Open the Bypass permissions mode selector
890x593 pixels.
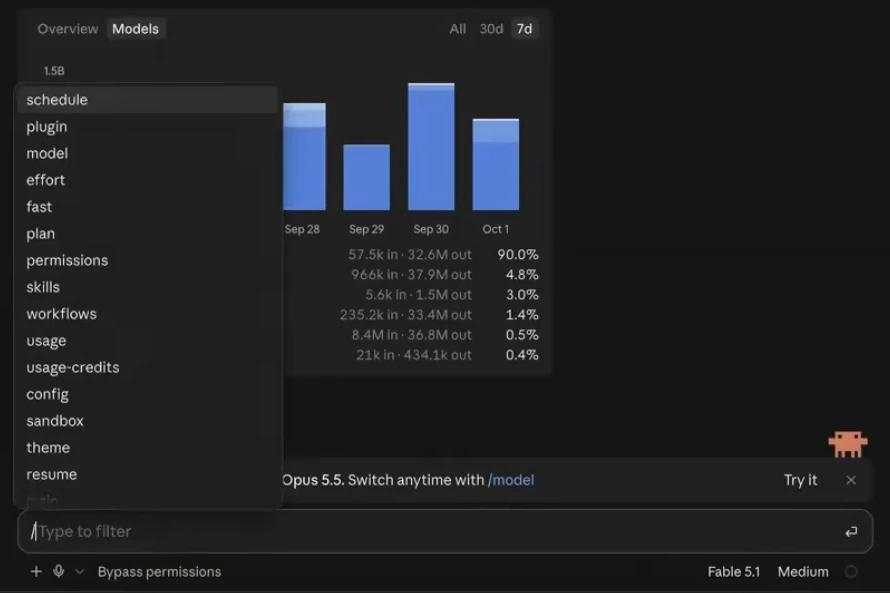(159, 571)
